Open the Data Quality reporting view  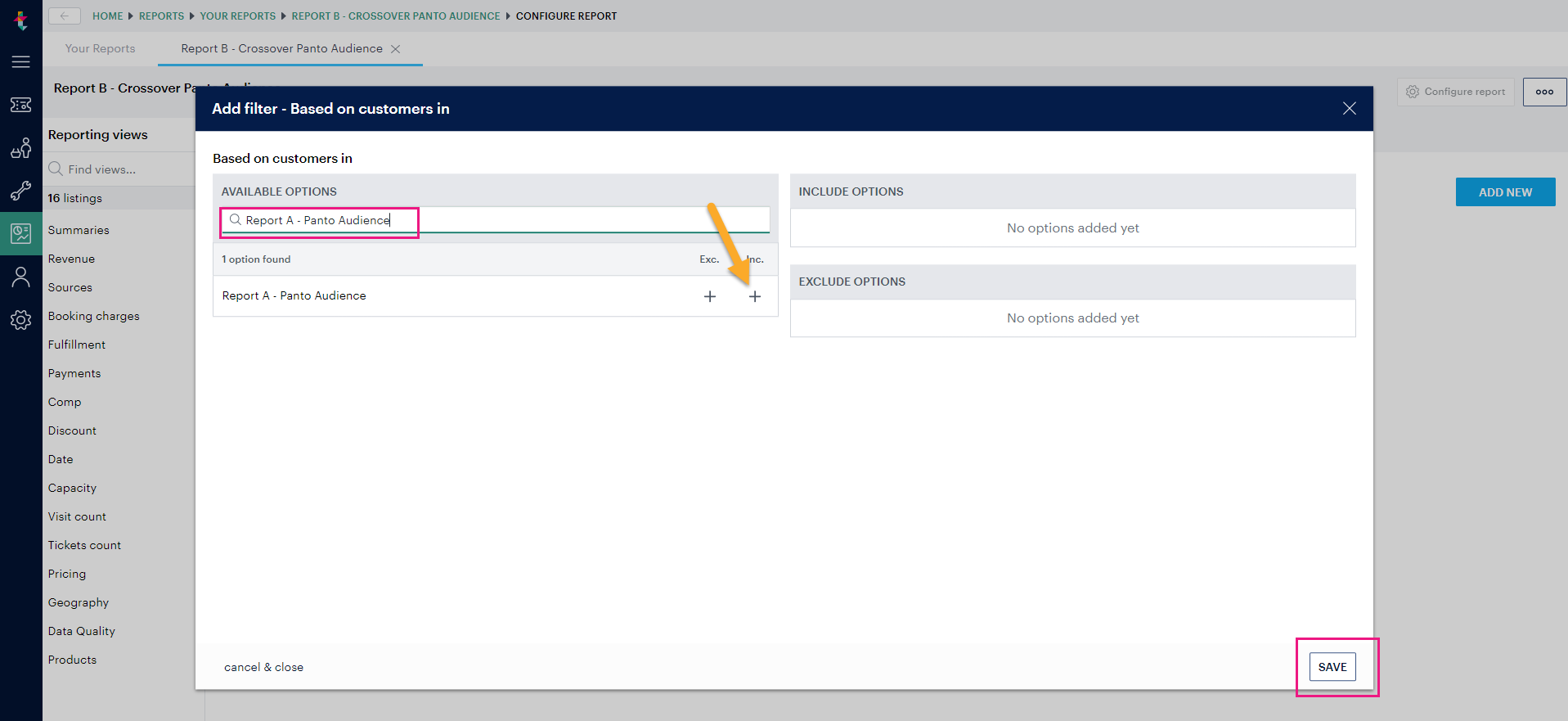pos(81,631)
